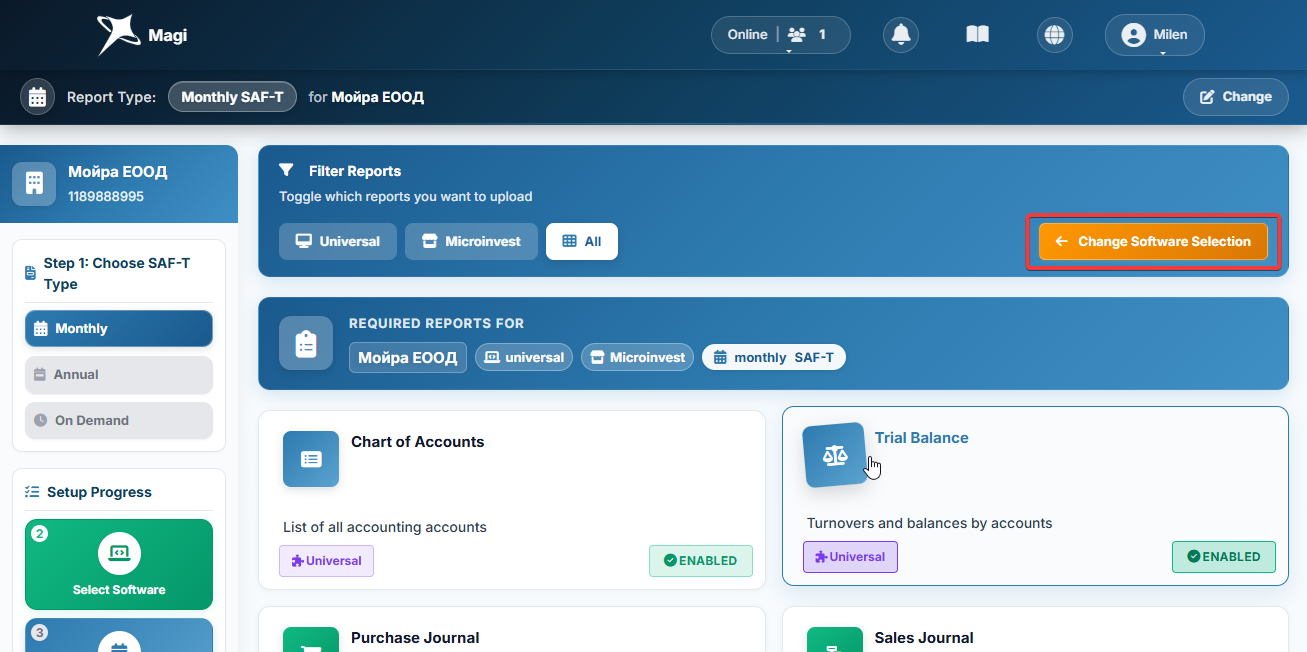Toggle ENABLED status on Chart of Accounts
The width and height of the screenshot is (1307, 652).
tap(701, 561)
